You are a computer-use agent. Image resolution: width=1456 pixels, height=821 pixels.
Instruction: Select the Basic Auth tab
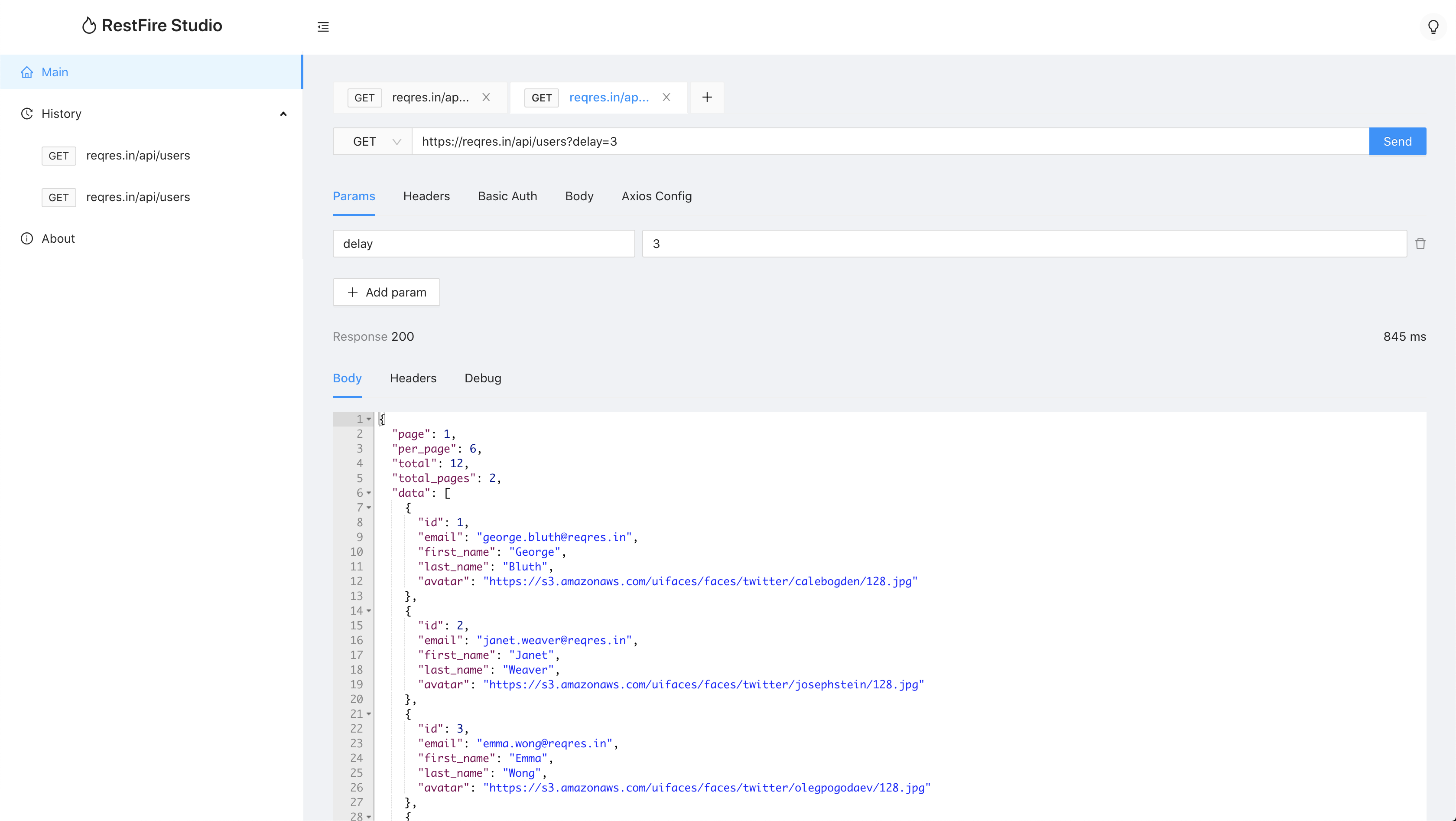click(507, 196)
